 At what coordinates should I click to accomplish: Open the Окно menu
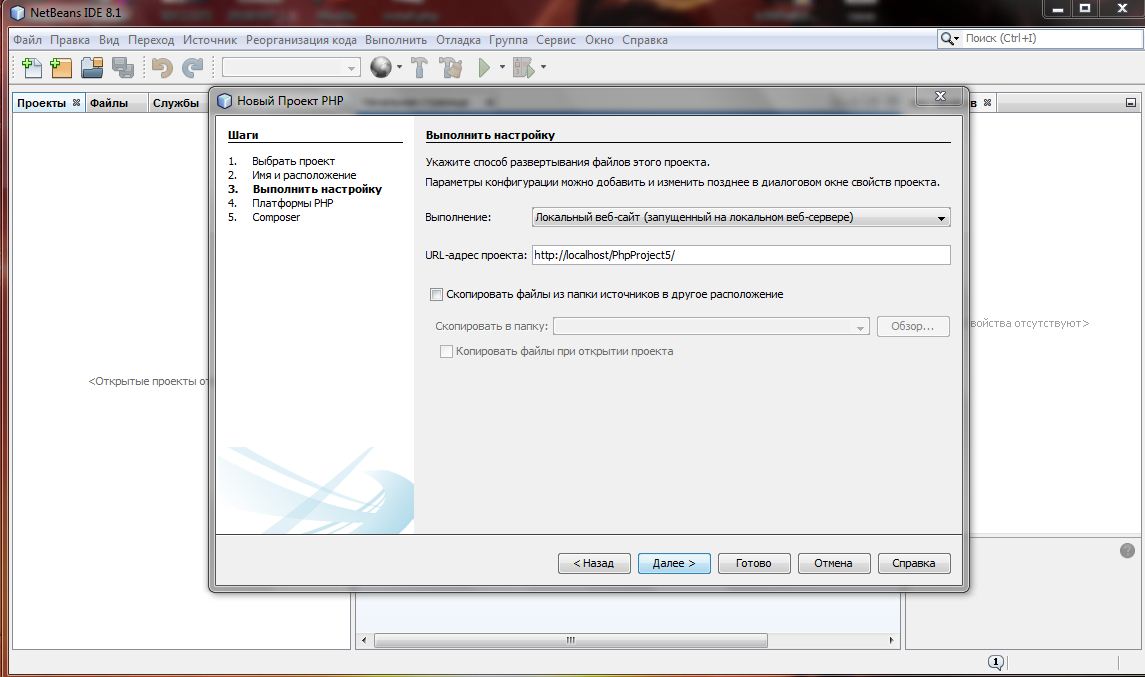coord(599,40)
